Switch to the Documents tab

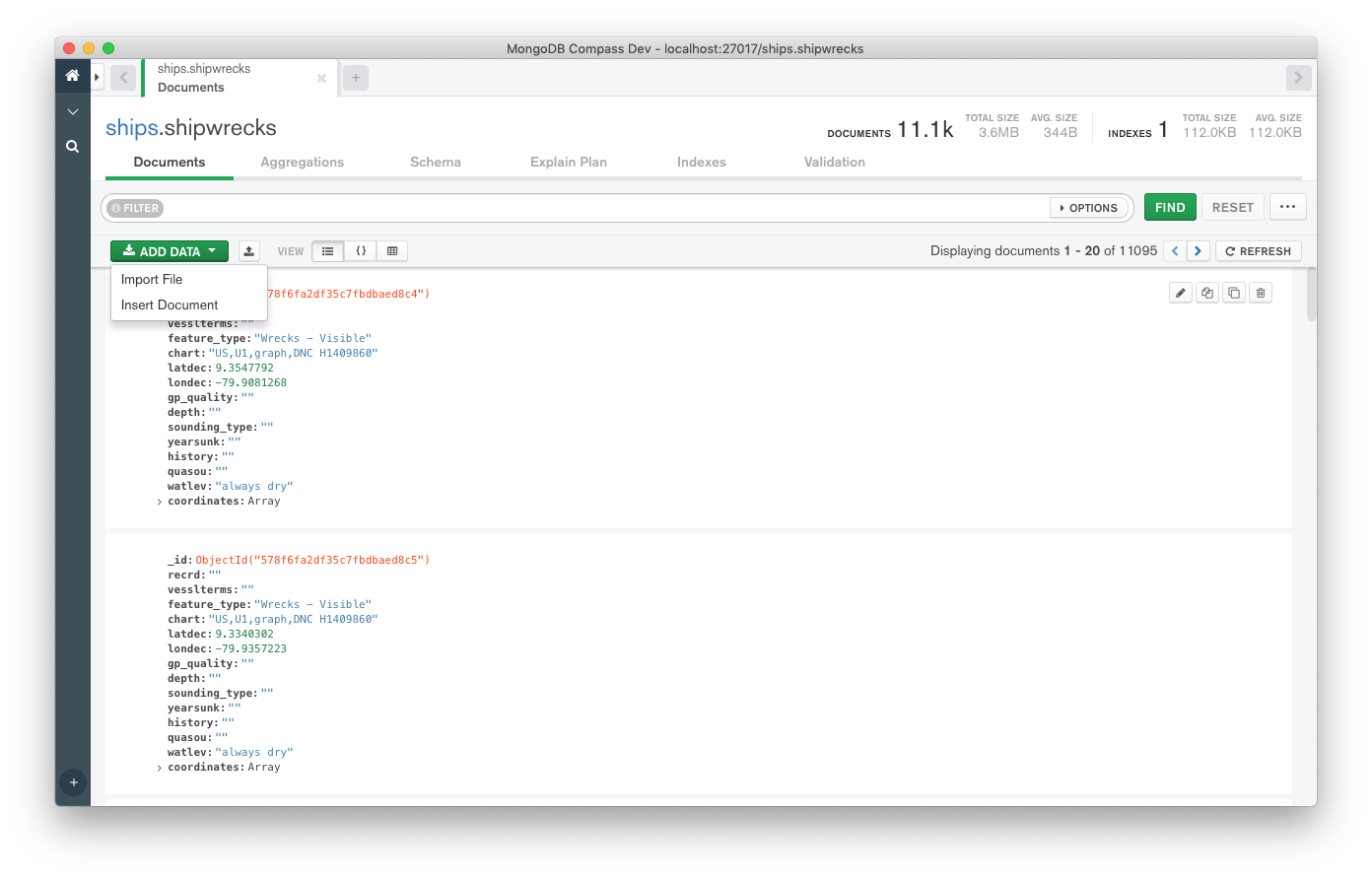coord(170,163)
